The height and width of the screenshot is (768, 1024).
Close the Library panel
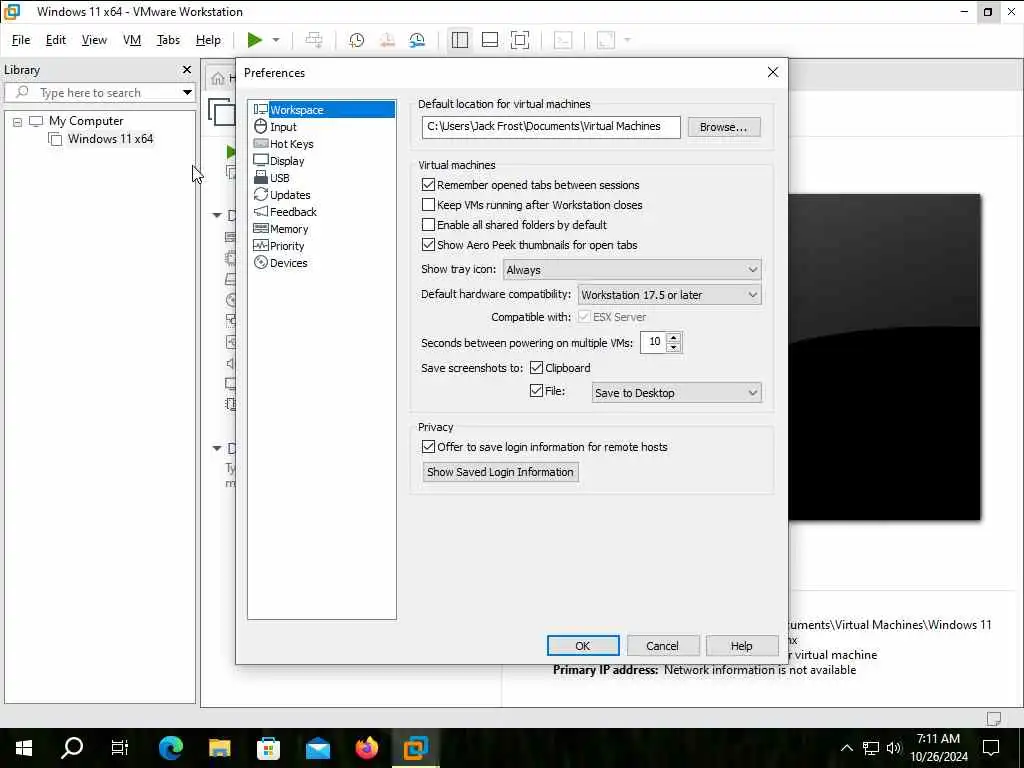tap(187, 69)
